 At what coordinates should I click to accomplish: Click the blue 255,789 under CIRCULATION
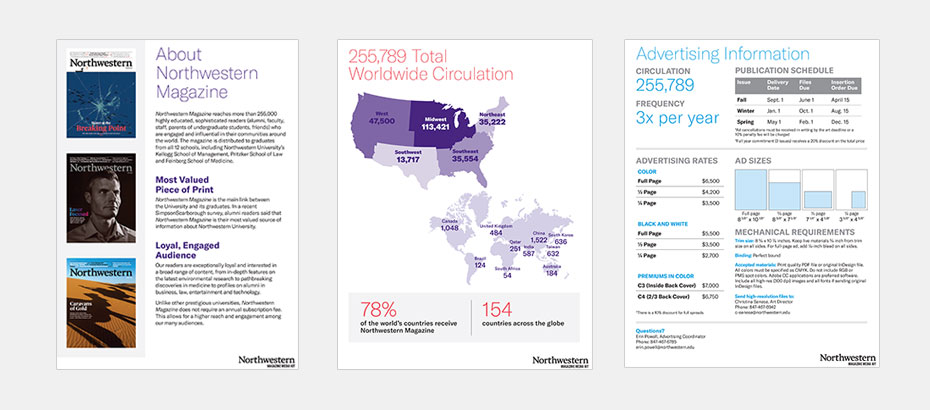pyautogui.click(x=665, y=85)
